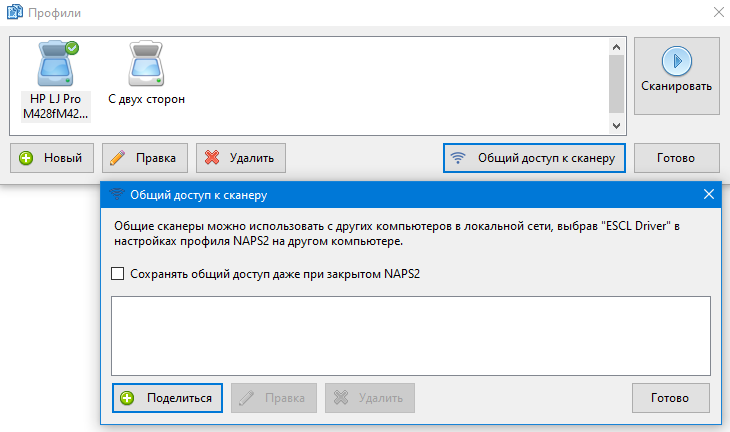Close the Профили window
This screenshot has width=730, height=432.
point(717,13)
